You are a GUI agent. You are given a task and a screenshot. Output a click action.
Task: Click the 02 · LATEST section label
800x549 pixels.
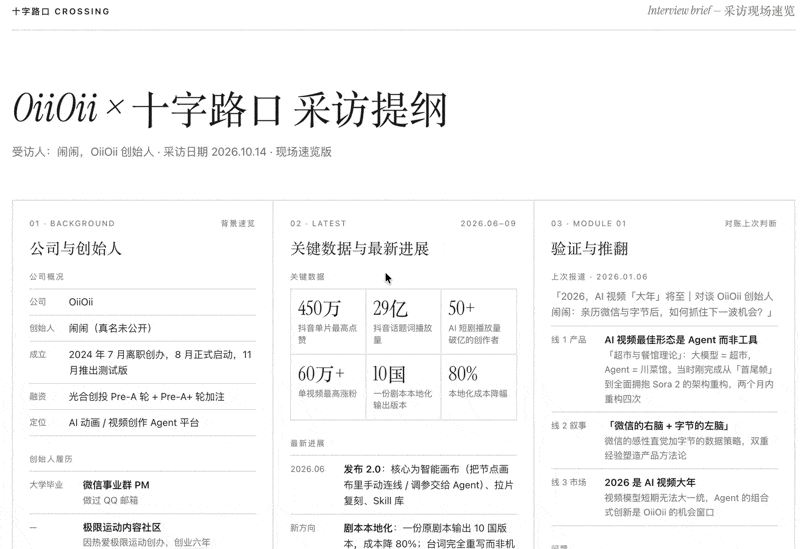[x=318, y=223]
